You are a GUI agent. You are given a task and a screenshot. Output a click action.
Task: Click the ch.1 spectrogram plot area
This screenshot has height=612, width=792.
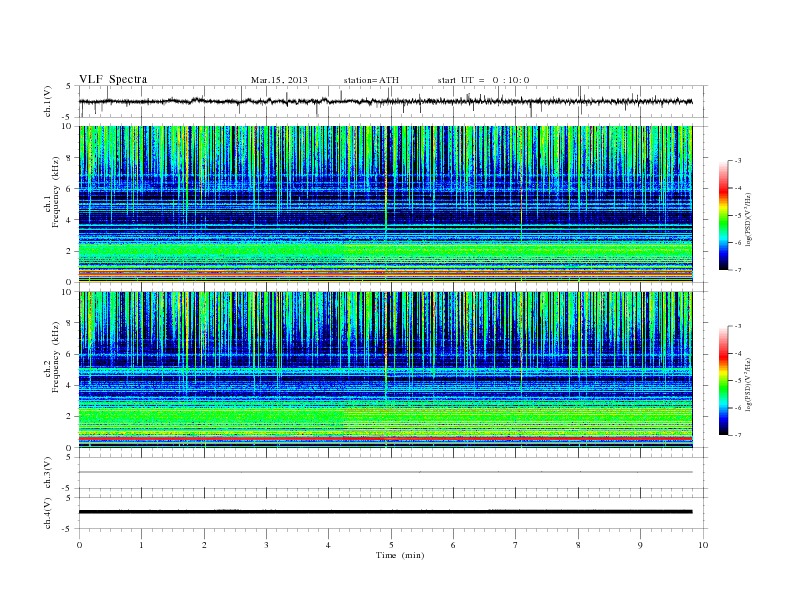pos(385,204)
